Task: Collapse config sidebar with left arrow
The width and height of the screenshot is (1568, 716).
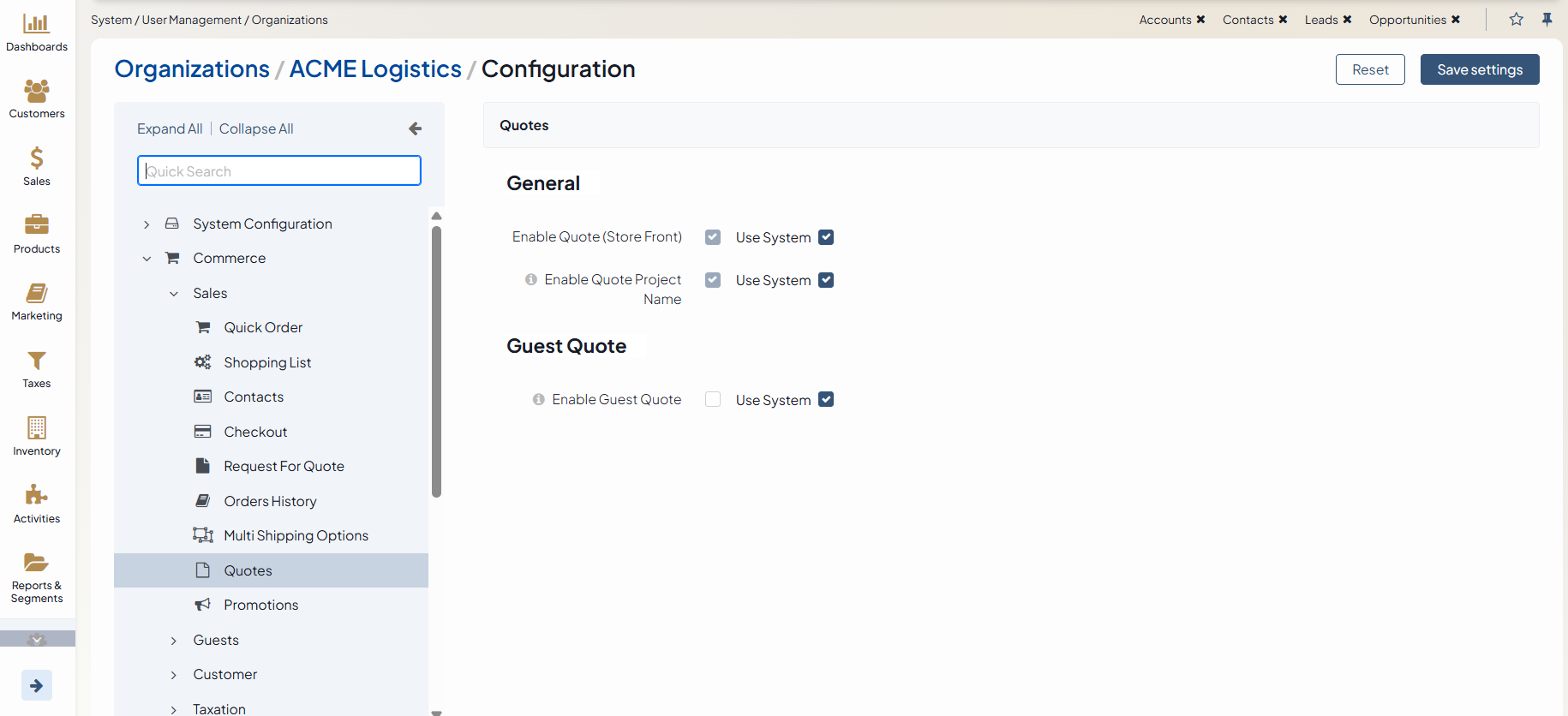Action: point(416,128)
